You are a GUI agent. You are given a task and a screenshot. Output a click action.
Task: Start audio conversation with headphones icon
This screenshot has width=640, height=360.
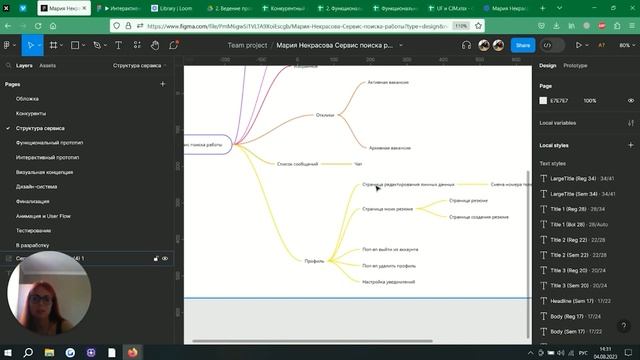coord(466,45)
